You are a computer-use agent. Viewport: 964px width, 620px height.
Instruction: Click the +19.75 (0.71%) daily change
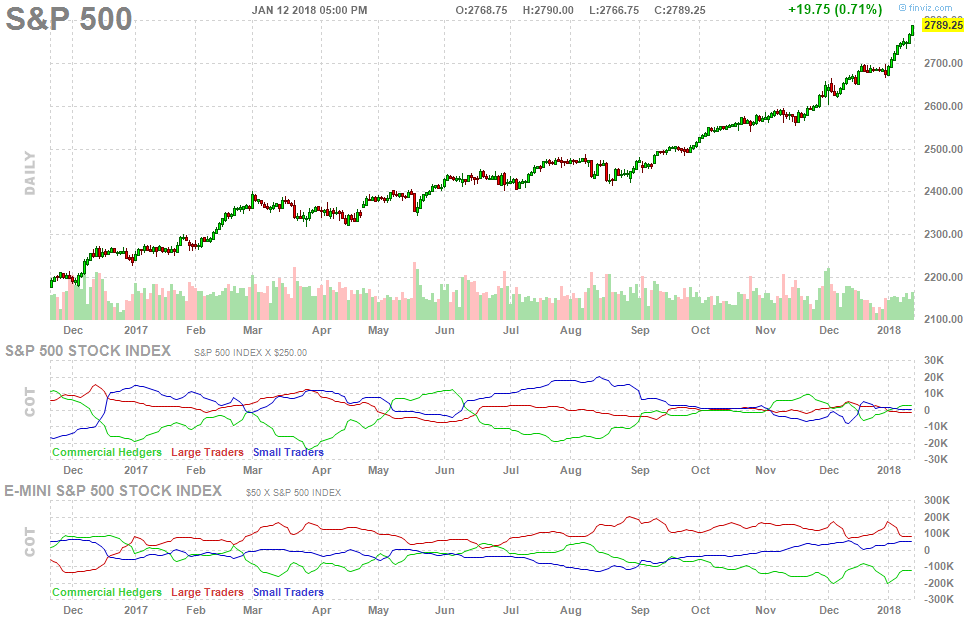tap(835, 9)
